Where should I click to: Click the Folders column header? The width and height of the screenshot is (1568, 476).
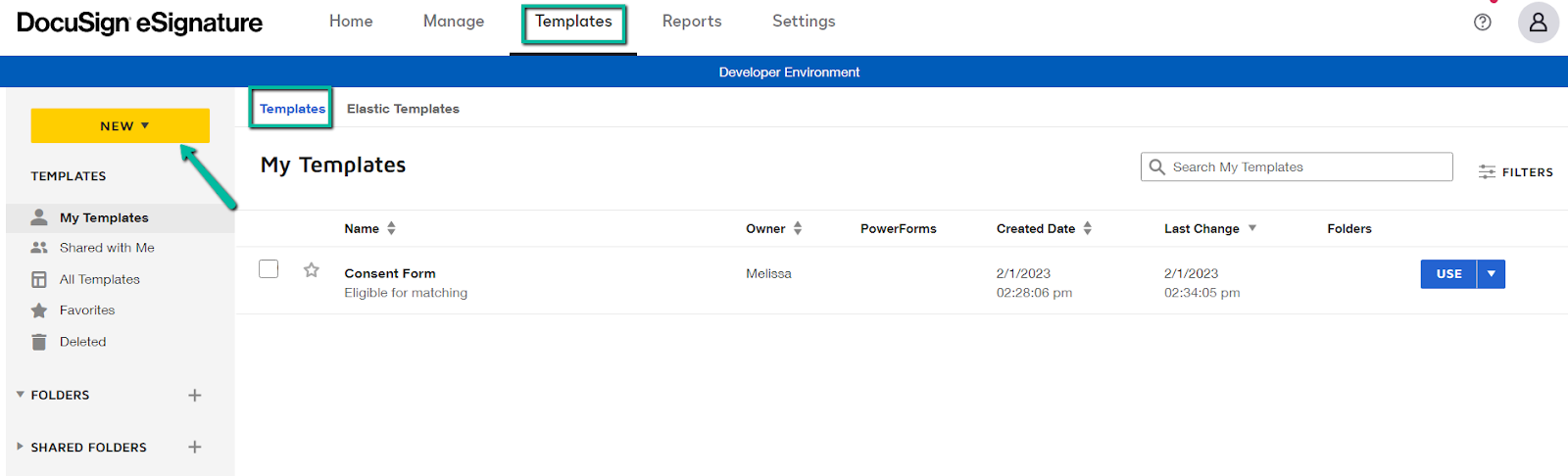(x=1349, y=228)
